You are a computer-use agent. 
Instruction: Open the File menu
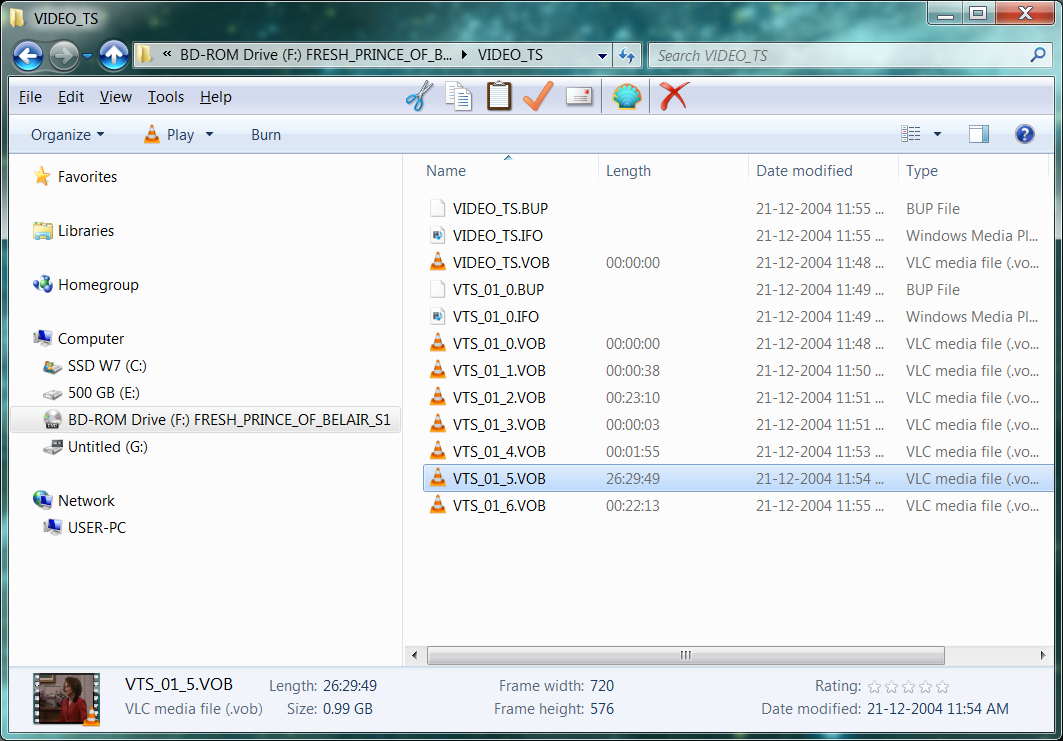tap(30, 97)
